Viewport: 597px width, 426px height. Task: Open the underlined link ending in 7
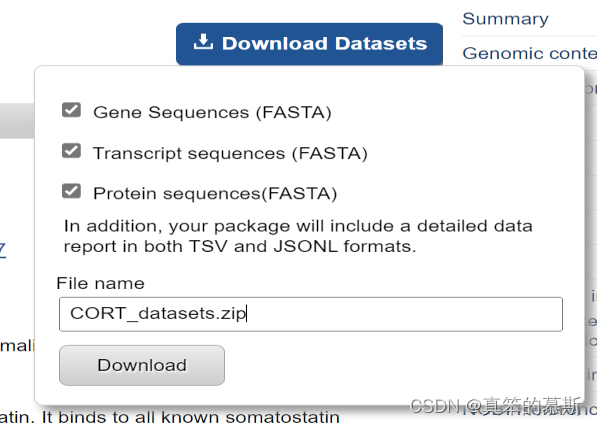pyautogui.click(x=3, y=250)
